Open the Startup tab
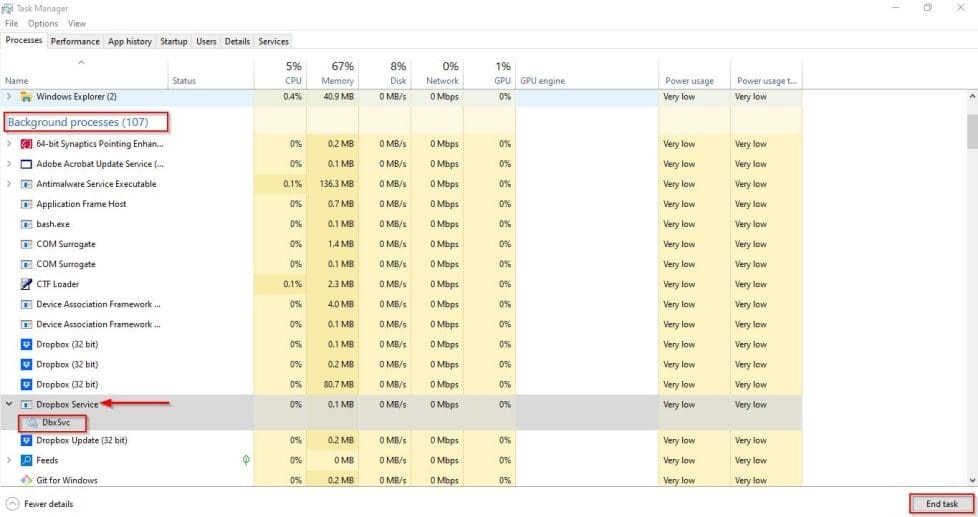Screen dimensions: 978x517 coord(173,41)
